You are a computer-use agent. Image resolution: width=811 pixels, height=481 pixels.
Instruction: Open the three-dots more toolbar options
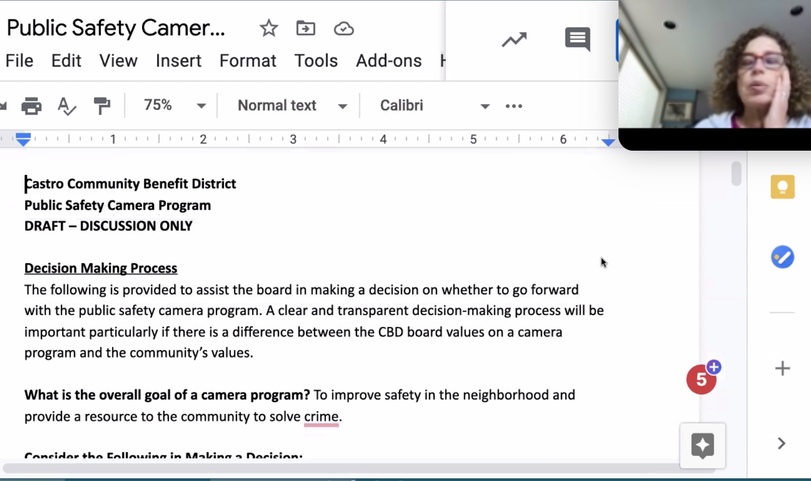tap(514, 106)
